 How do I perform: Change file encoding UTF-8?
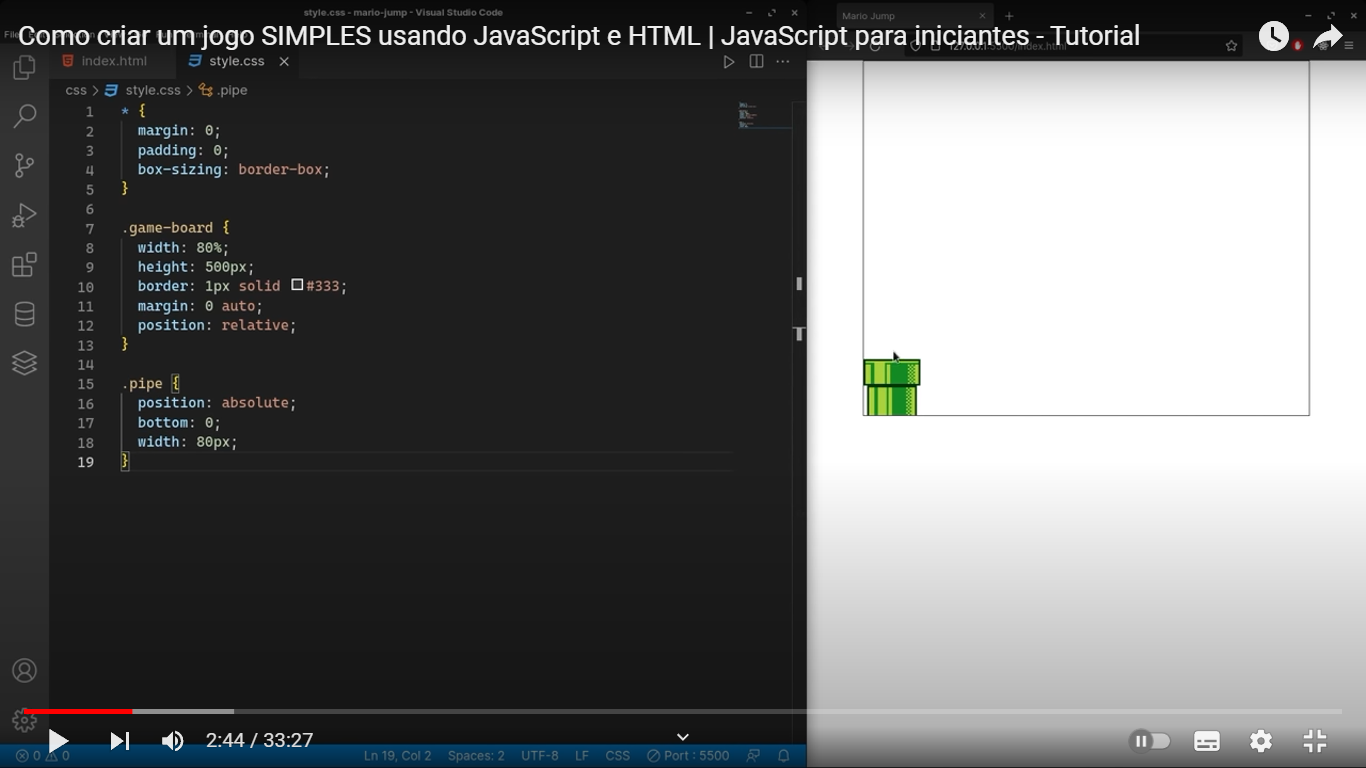540,756
